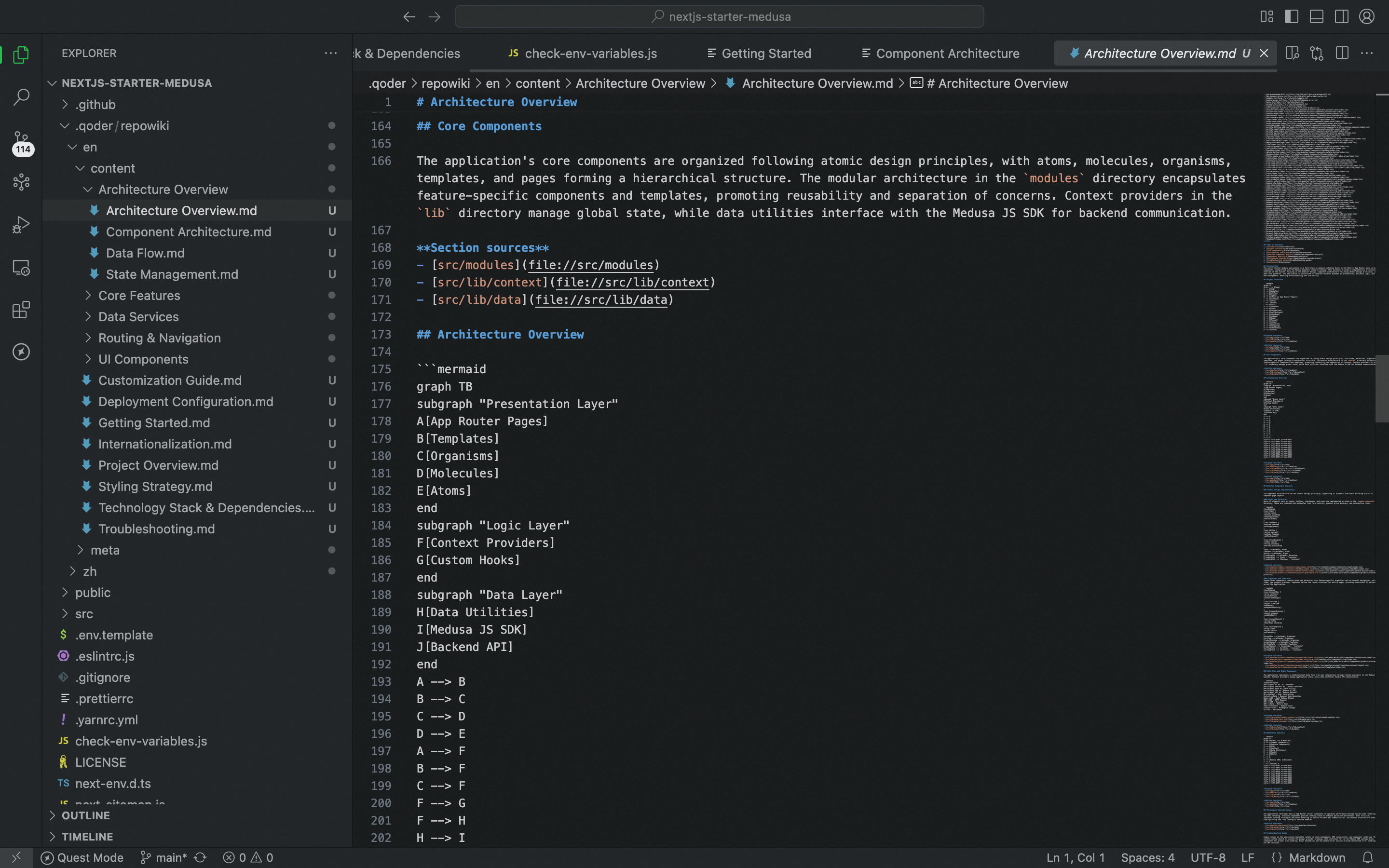
Task: Toggle the secondary side bar visibility
Action: 1341,17
